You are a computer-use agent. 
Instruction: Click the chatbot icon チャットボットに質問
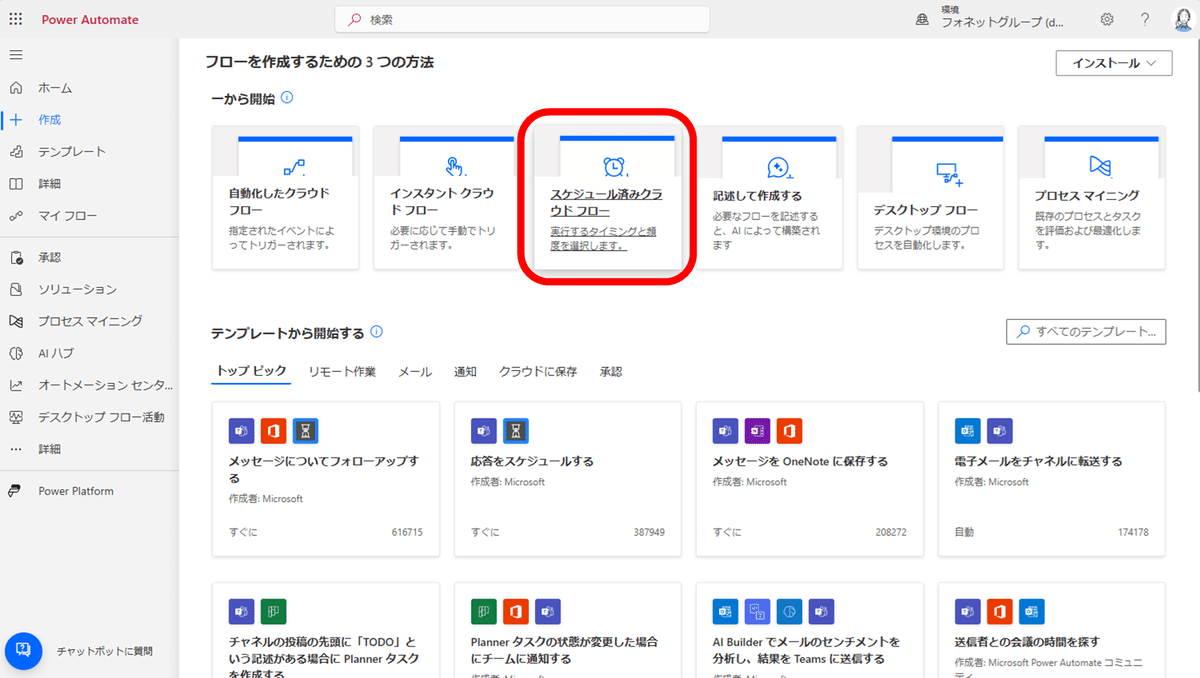click(24, 650)
